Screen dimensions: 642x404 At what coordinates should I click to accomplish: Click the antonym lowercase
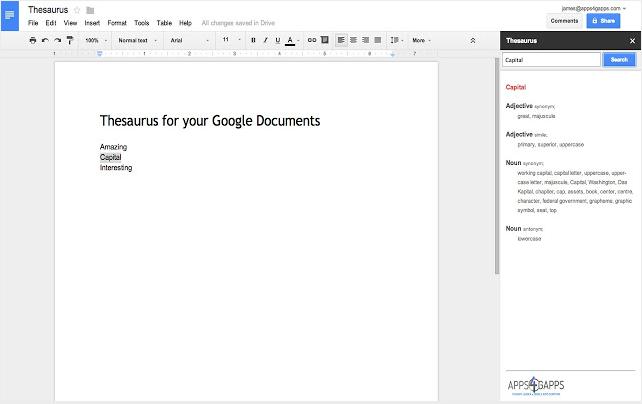[529, 239]
